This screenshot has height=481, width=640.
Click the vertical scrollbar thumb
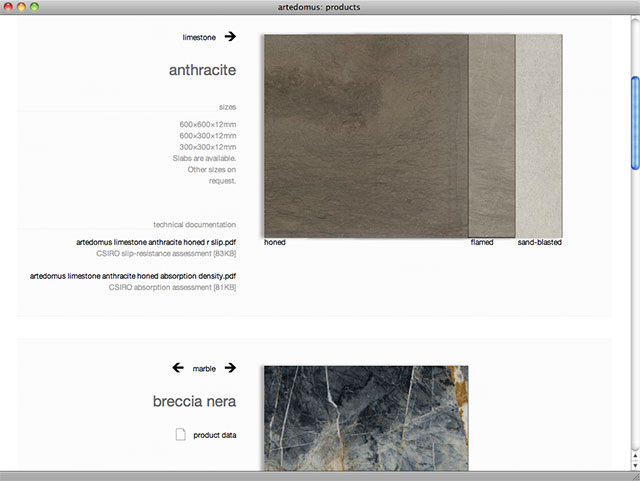[x=634, y=123]
